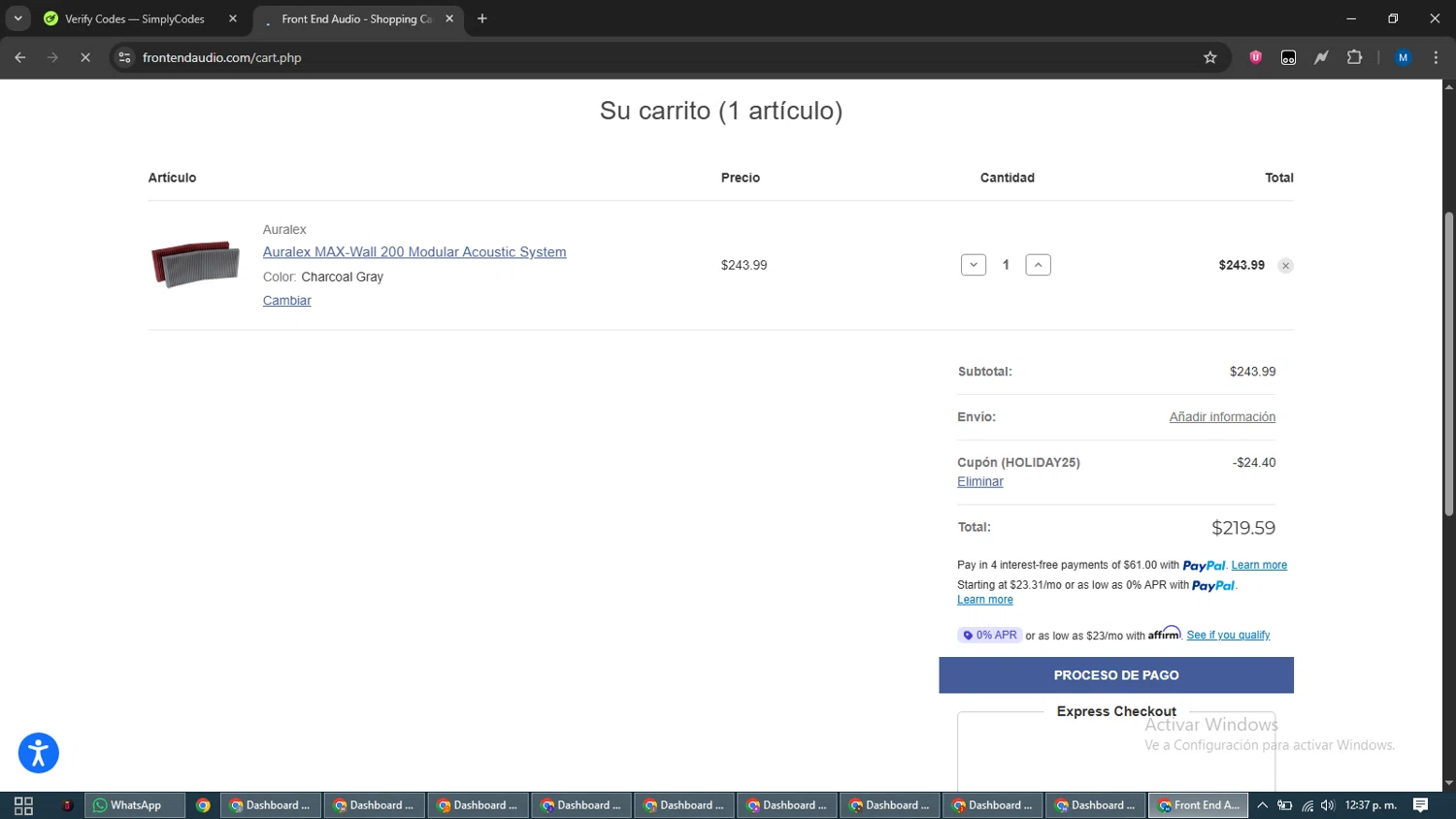Viewport: 1456px width, 819px height.
Task: Click Eliminar to remove HOLIDAY25 coupon
Action: pos(980,481)
